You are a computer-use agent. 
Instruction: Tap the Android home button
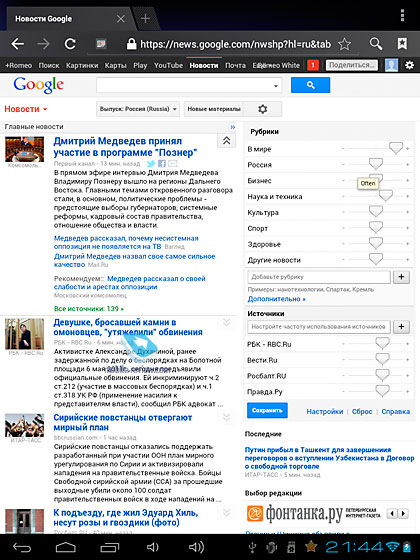pyautogui.click(x=66, y=547)
